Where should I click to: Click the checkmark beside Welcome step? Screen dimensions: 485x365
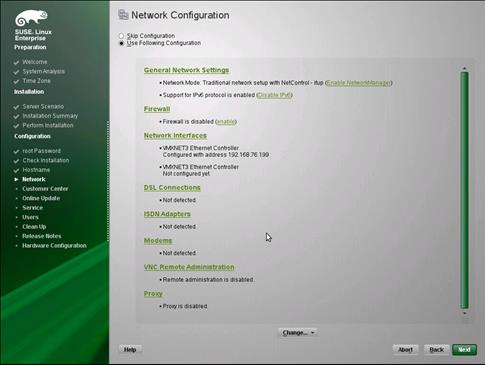(16, 62)
